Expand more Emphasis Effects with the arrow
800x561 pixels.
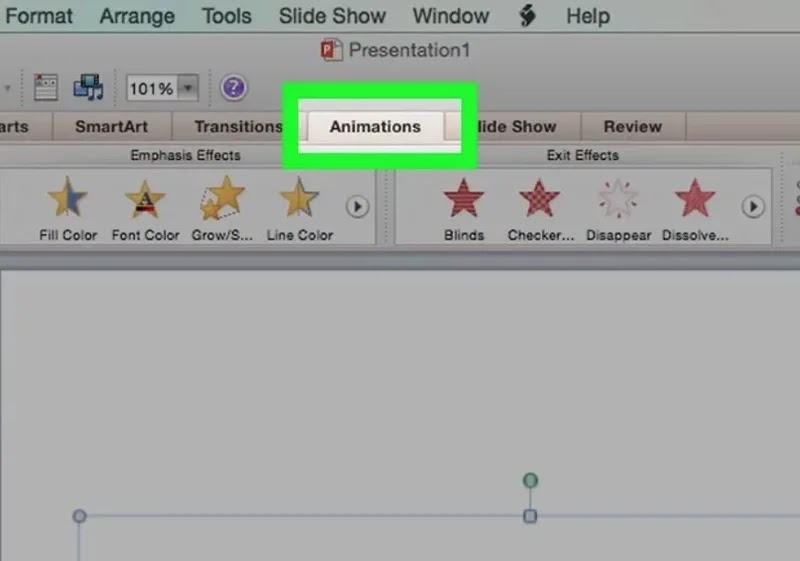[357, 207]
